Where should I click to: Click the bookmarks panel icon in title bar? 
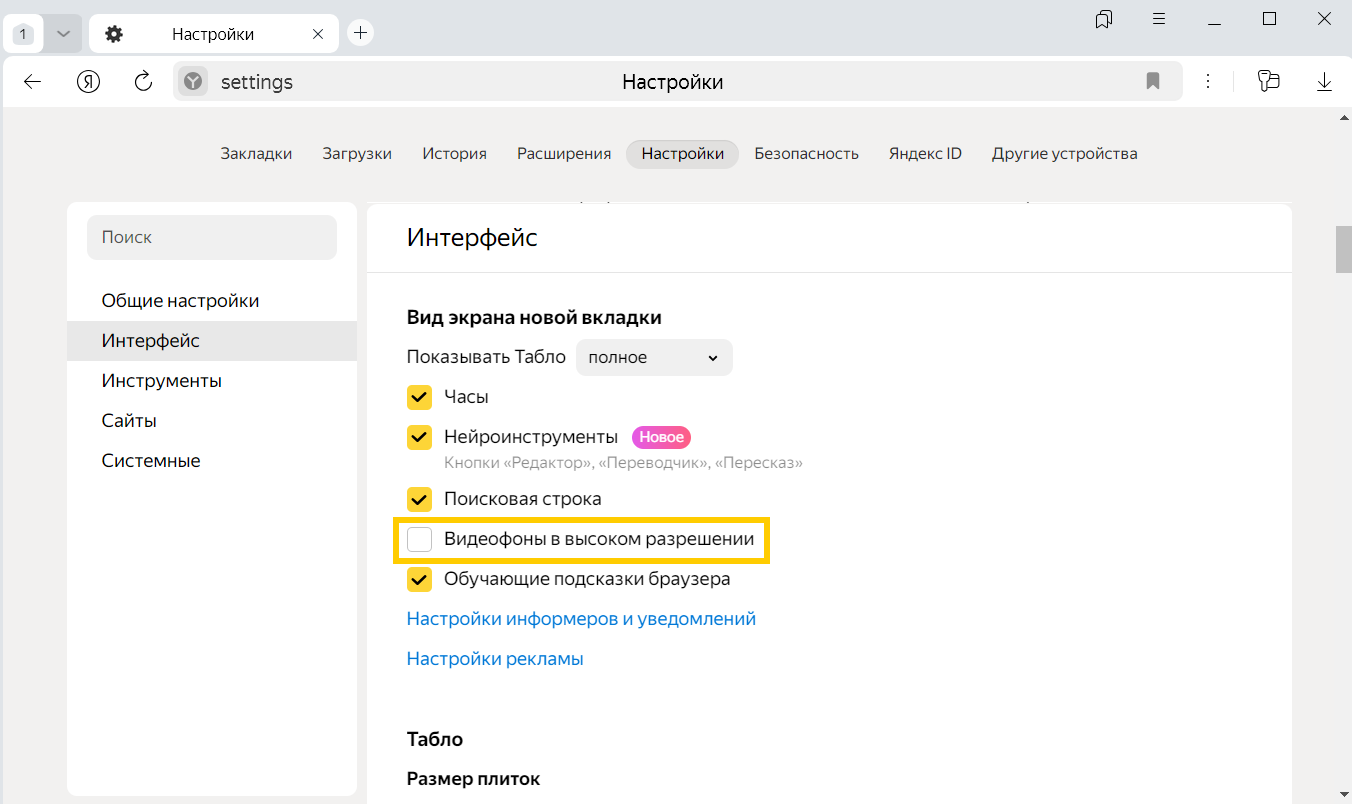click(1104, 19)
